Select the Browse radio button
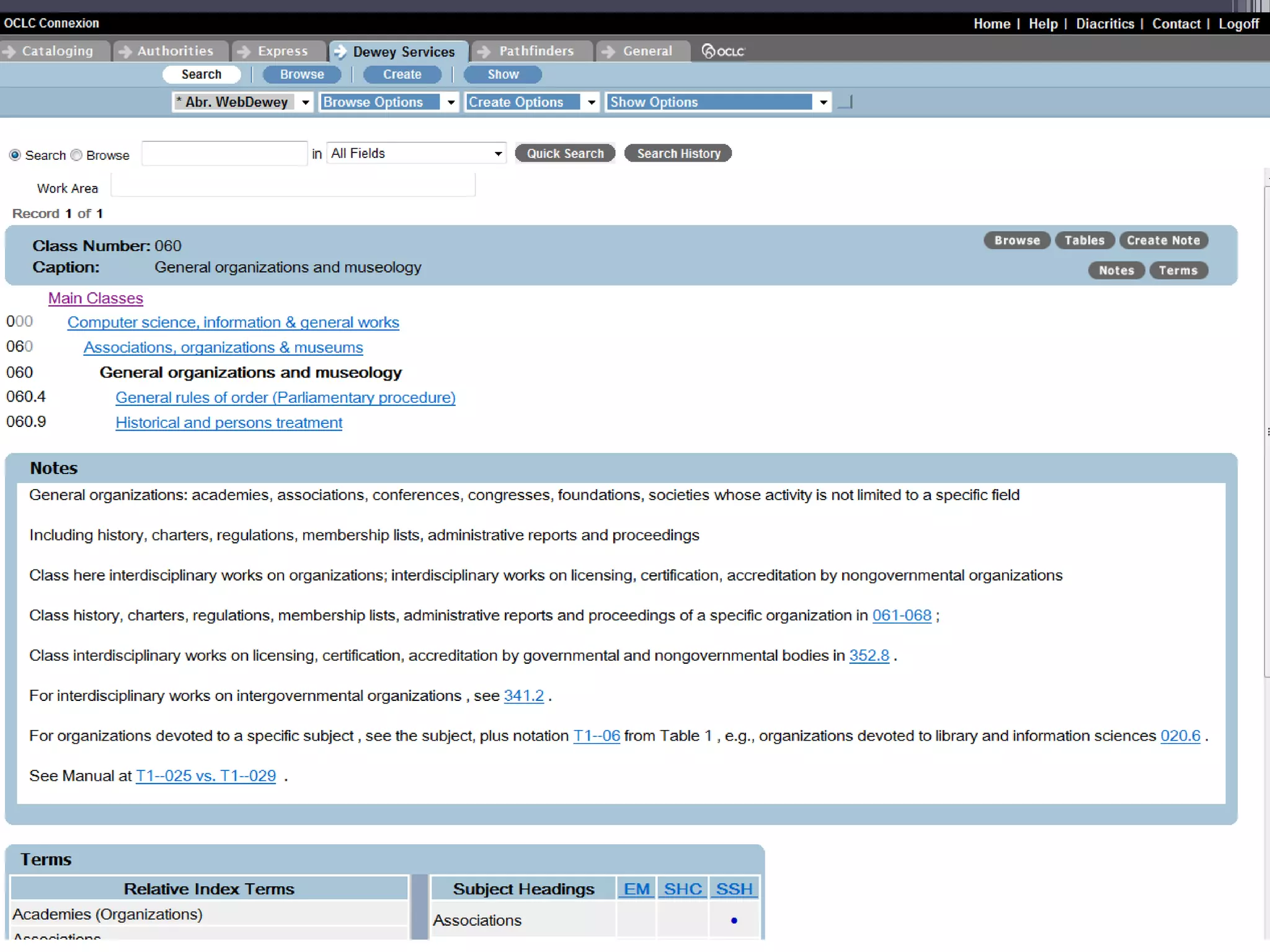1270x952 pixels. point(76,155)
